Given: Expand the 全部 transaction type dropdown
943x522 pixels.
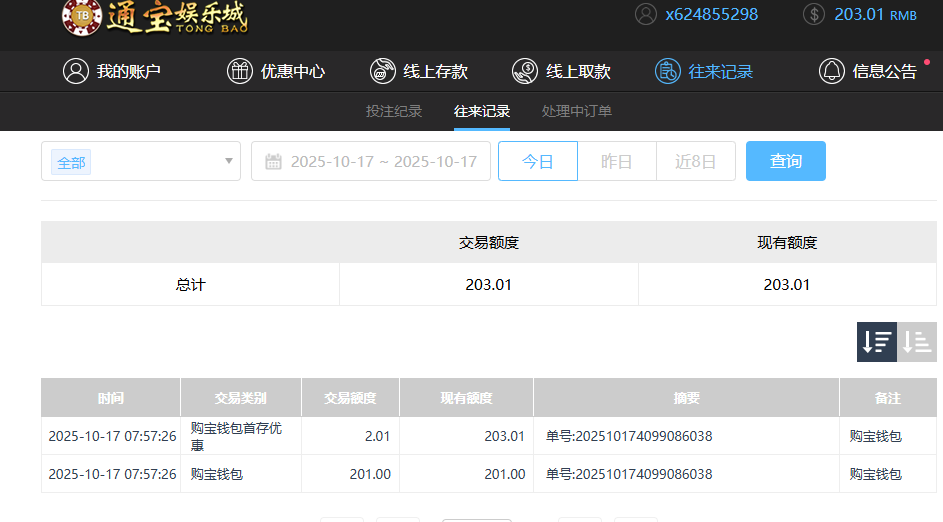Looking at the screenshot, I should [141, 161].
